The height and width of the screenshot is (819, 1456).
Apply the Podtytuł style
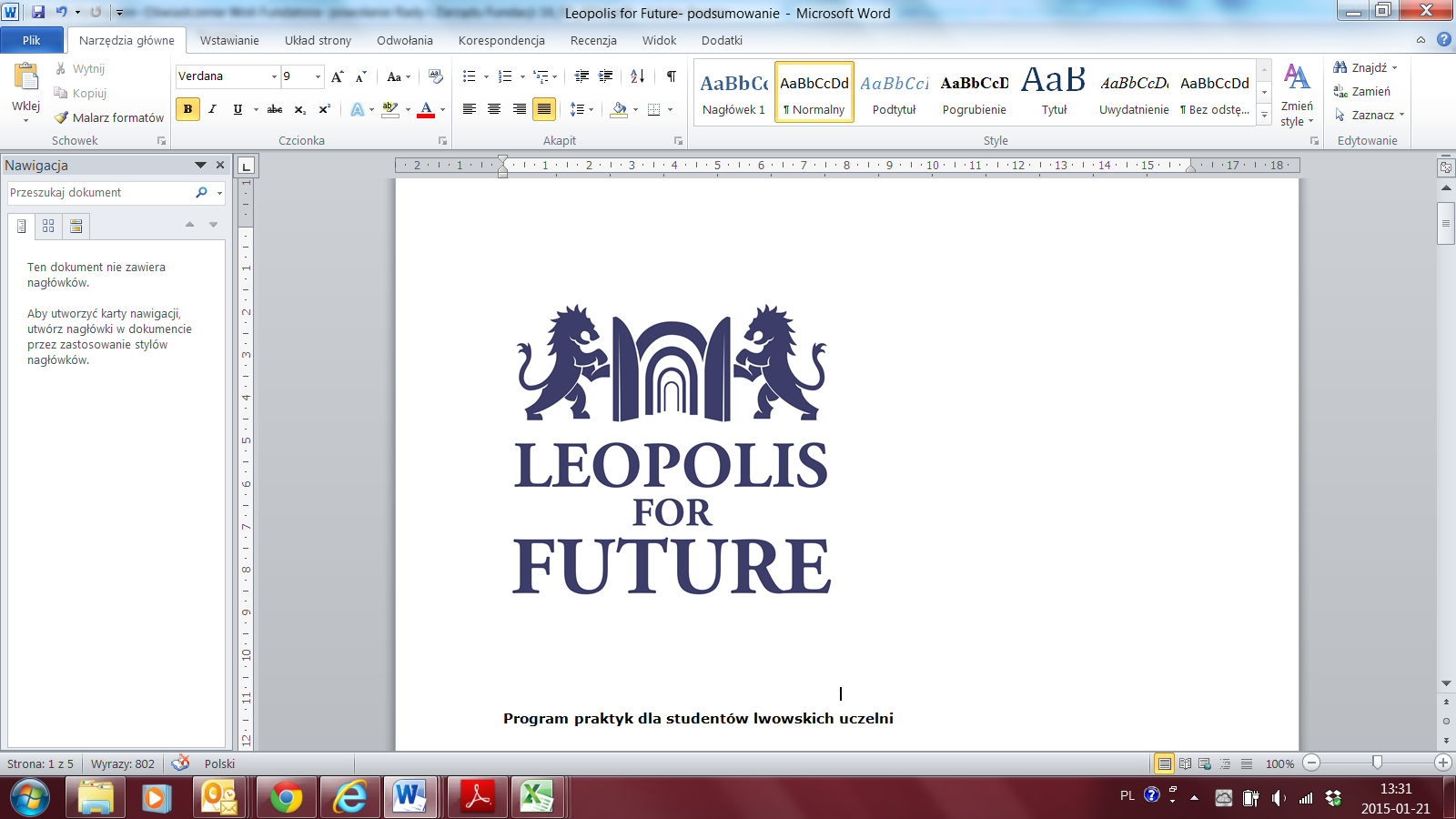894,93
